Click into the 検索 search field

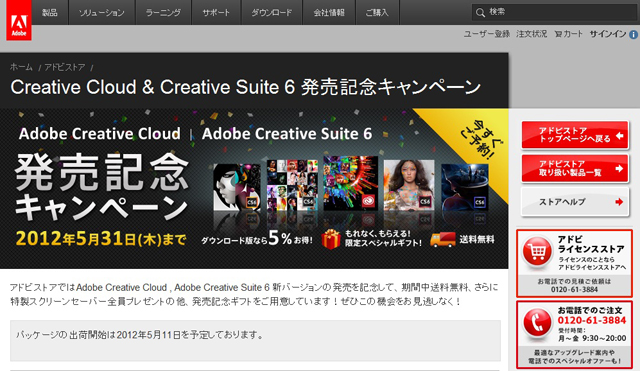555,12
